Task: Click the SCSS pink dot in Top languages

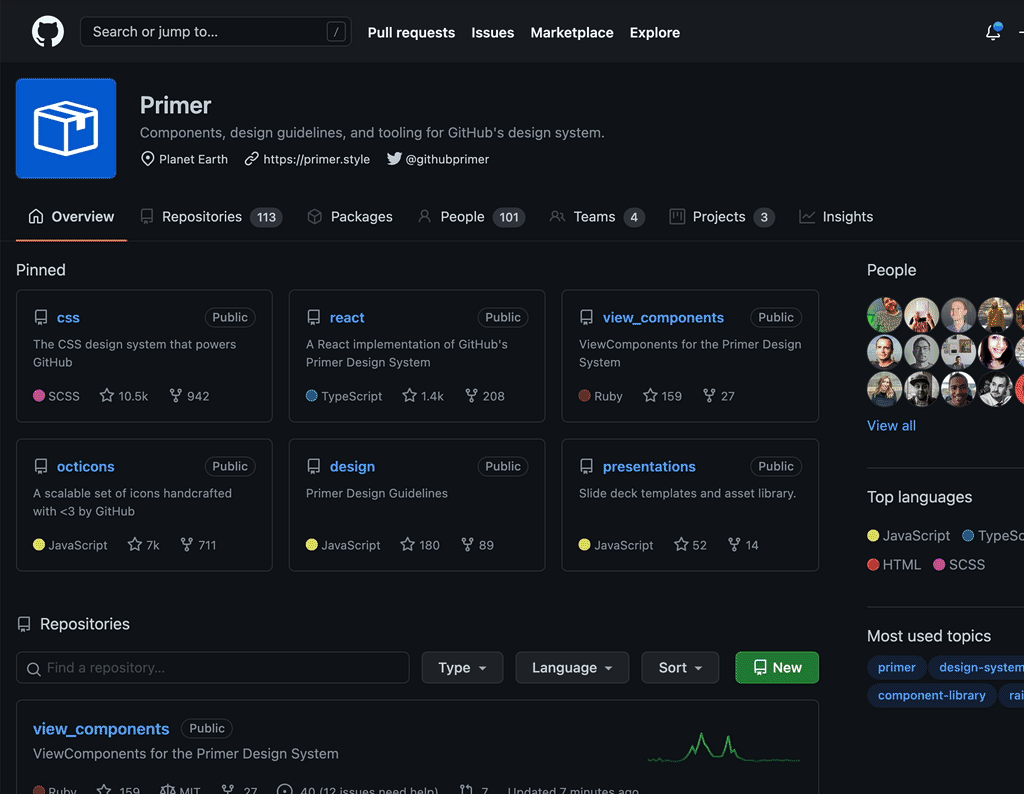Action: point(939,564)
